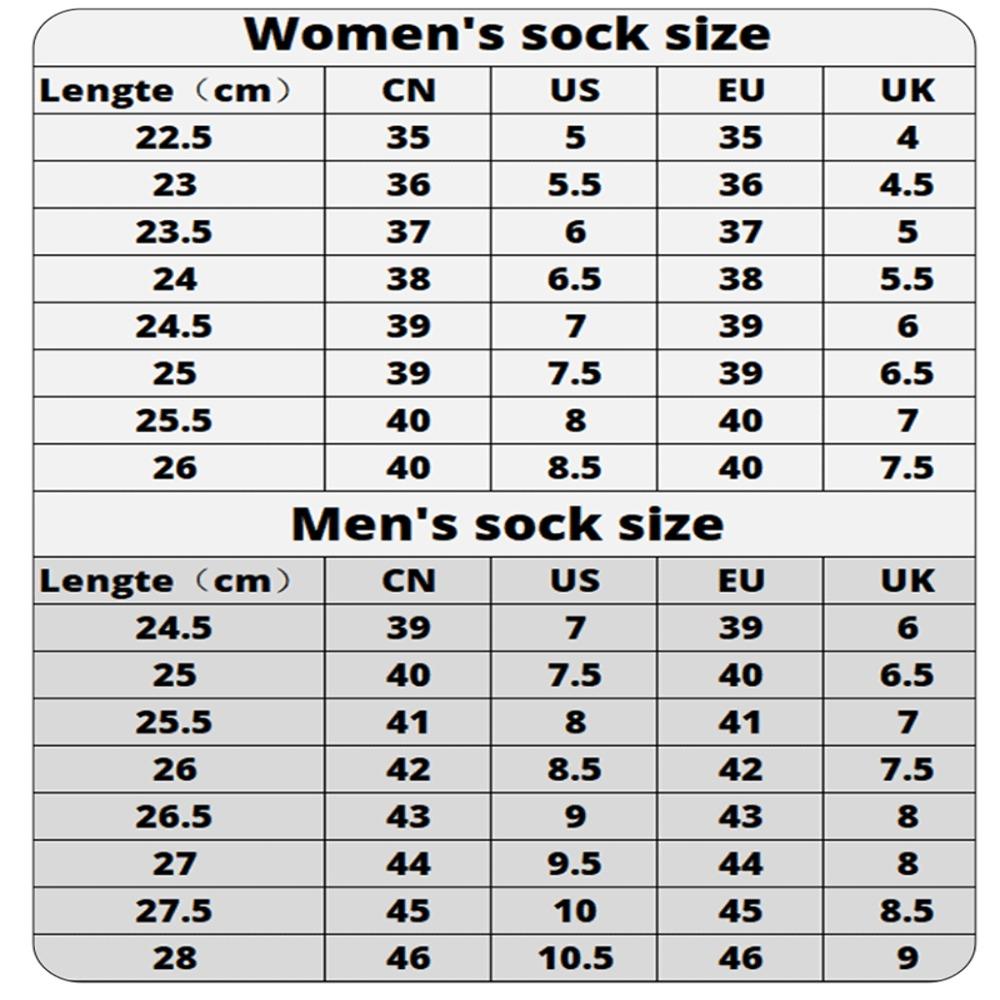1000x1000 pixels.
Task: Click women's US 6.5 cell
Action: point(574,279)
